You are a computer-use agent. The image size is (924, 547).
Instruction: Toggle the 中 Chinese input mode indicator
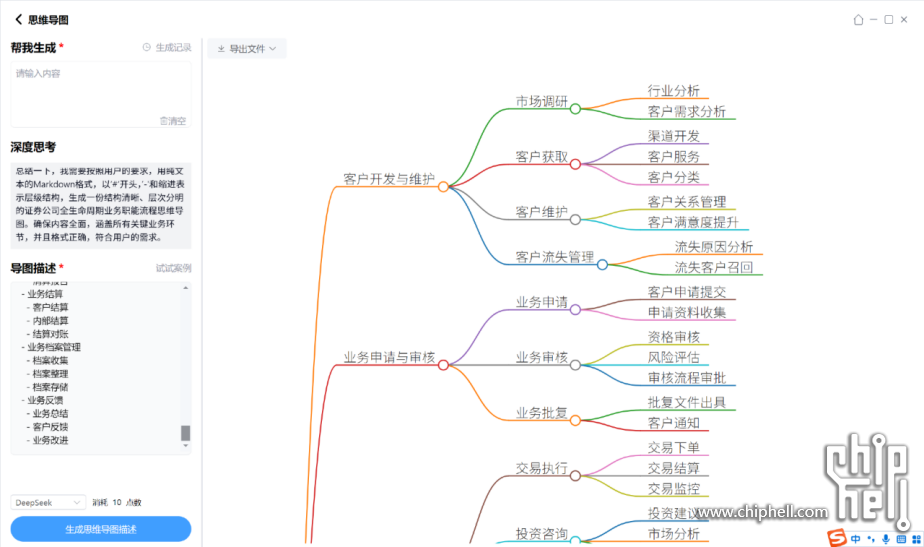[856, 539]
